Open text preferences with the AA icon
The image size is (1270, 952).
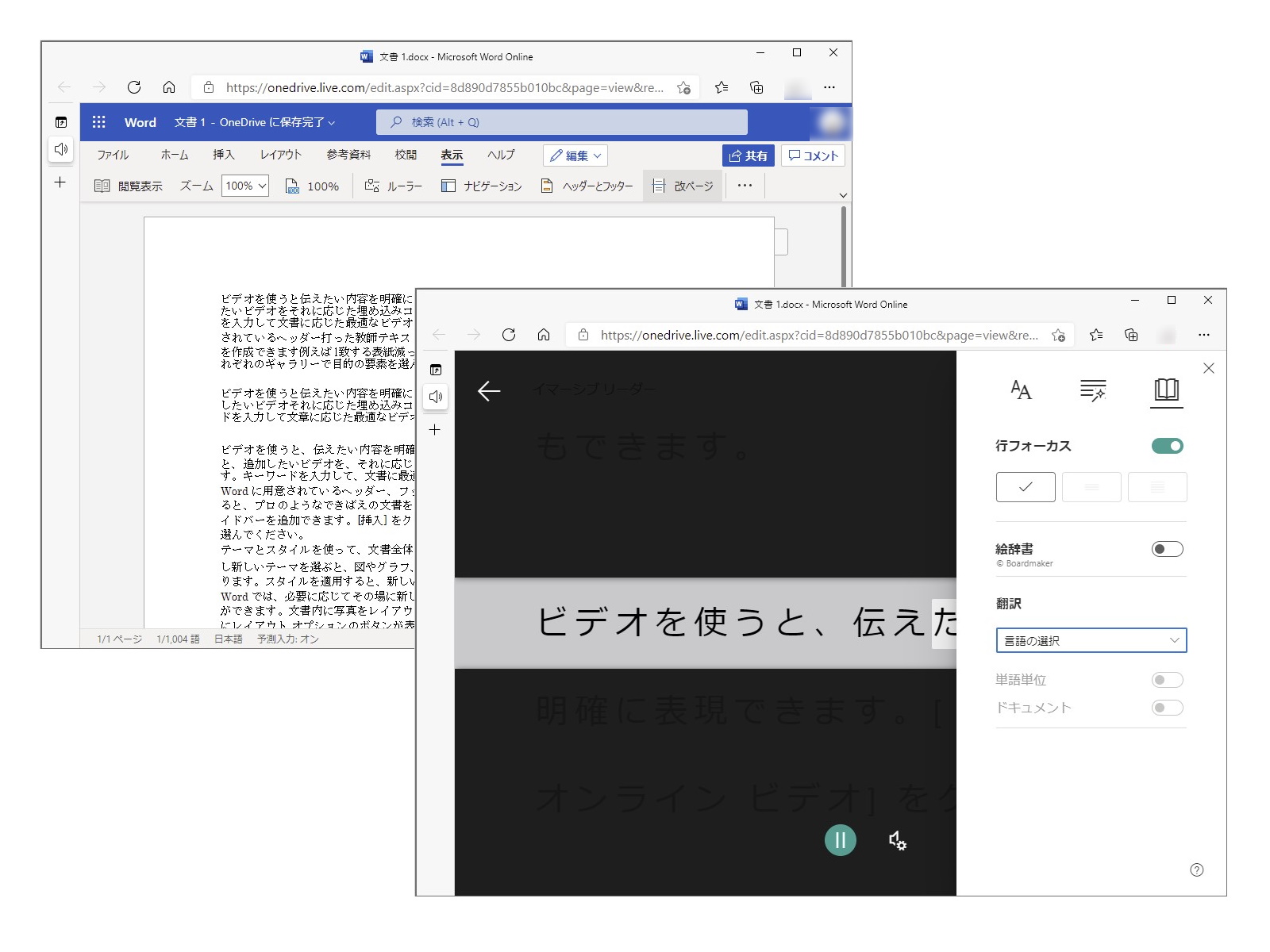click(x=1021, y=390)
